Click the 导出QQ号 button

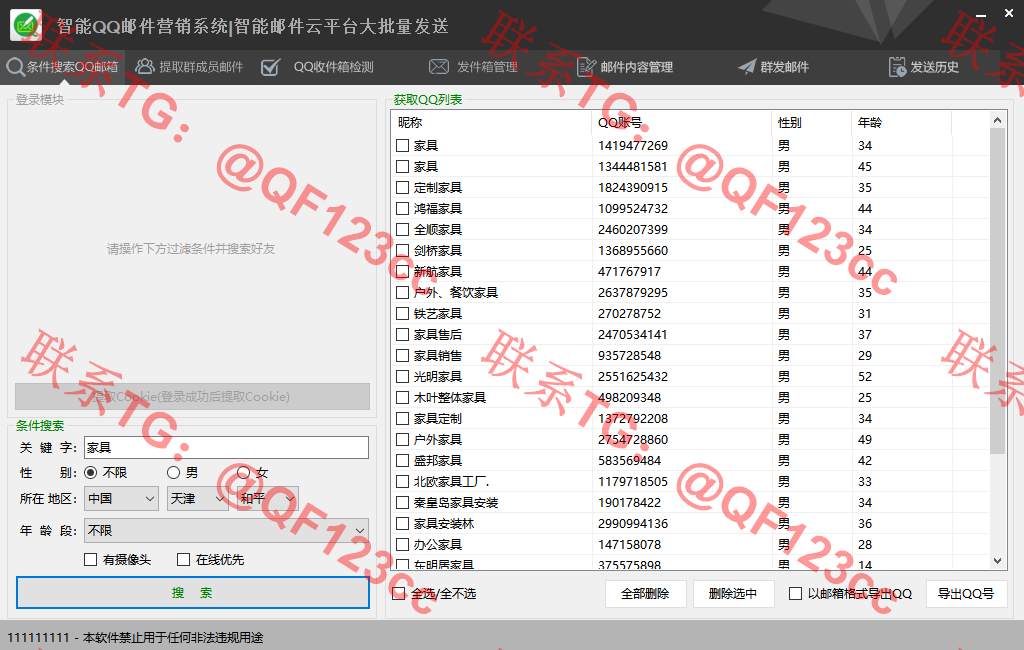(x=966, y=593)
